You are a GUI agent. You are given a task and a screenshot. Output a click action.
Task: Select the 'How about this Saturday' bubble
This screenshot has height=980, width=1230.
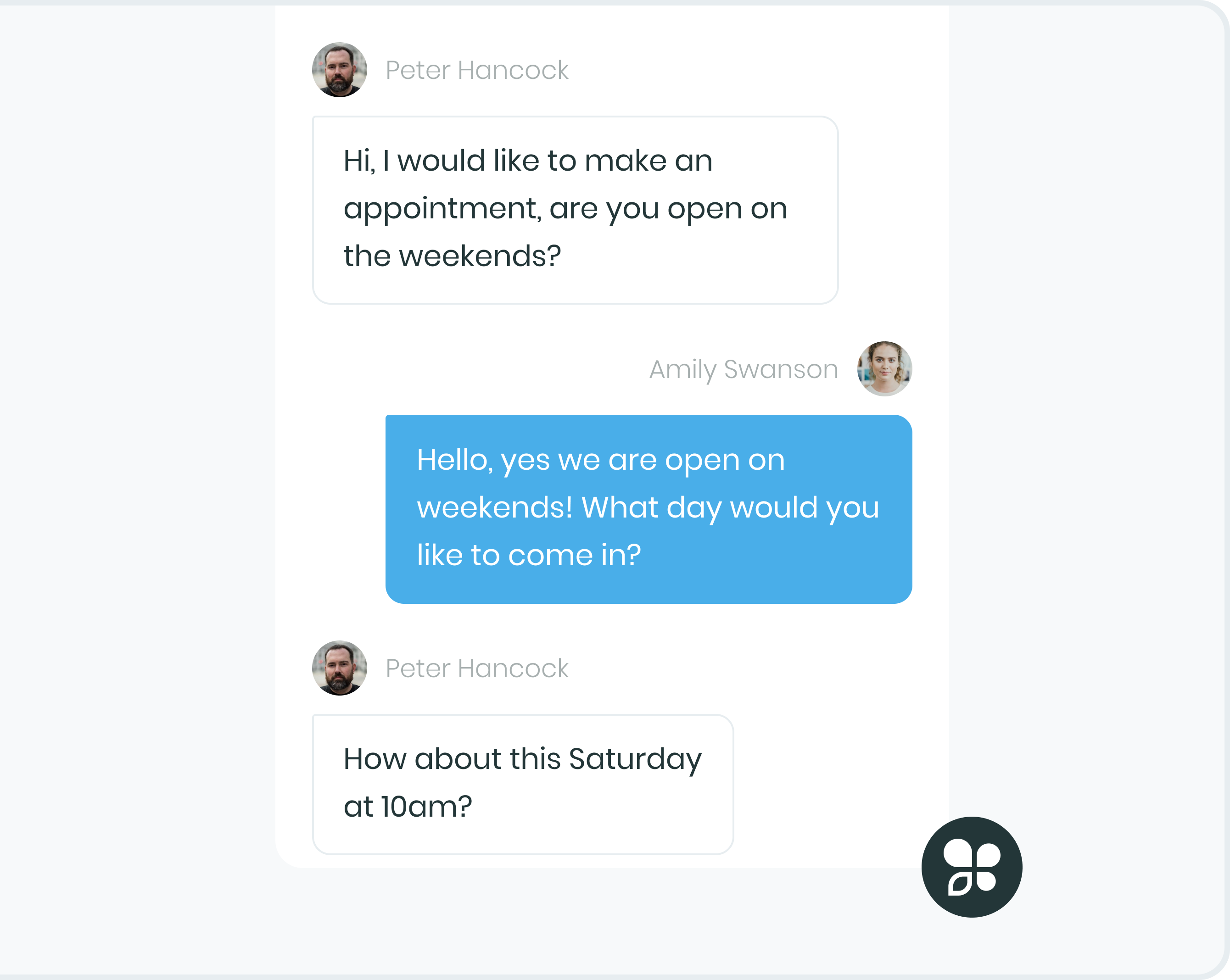[x=523, y=785]
